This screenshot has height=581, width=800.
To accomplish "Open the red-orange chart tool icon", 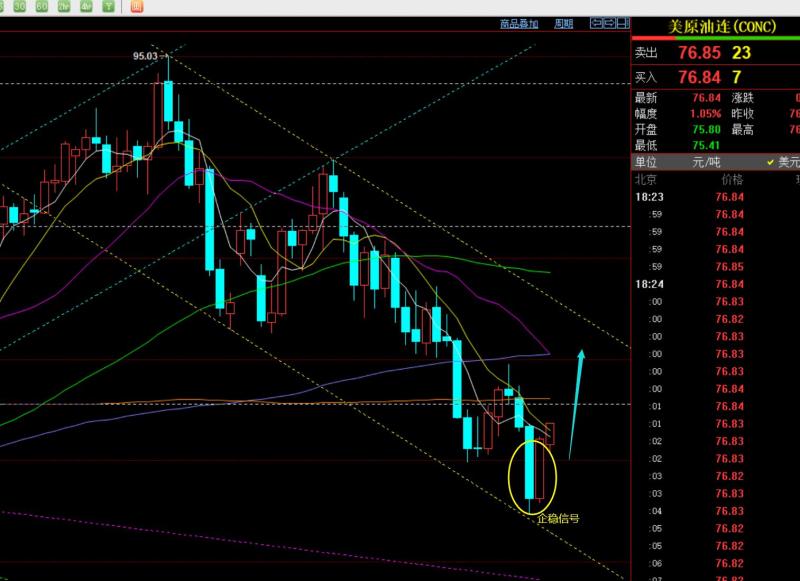I will point(137,6).
